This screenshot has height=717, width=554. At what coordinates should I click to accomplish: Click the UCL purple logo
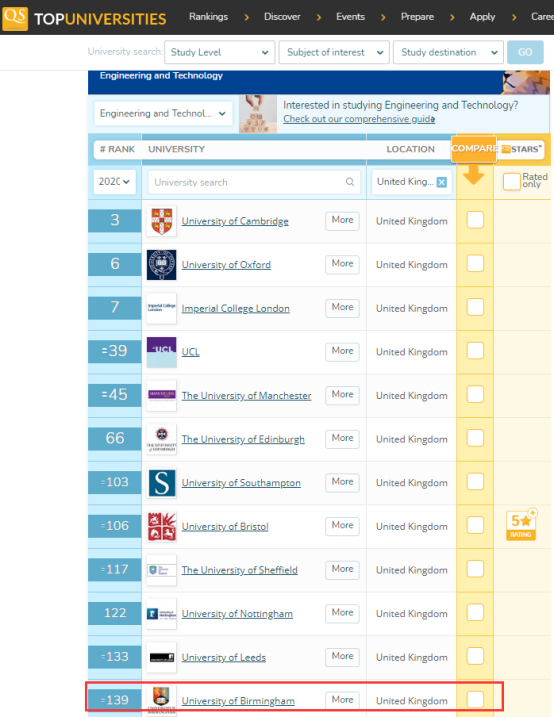161,352
